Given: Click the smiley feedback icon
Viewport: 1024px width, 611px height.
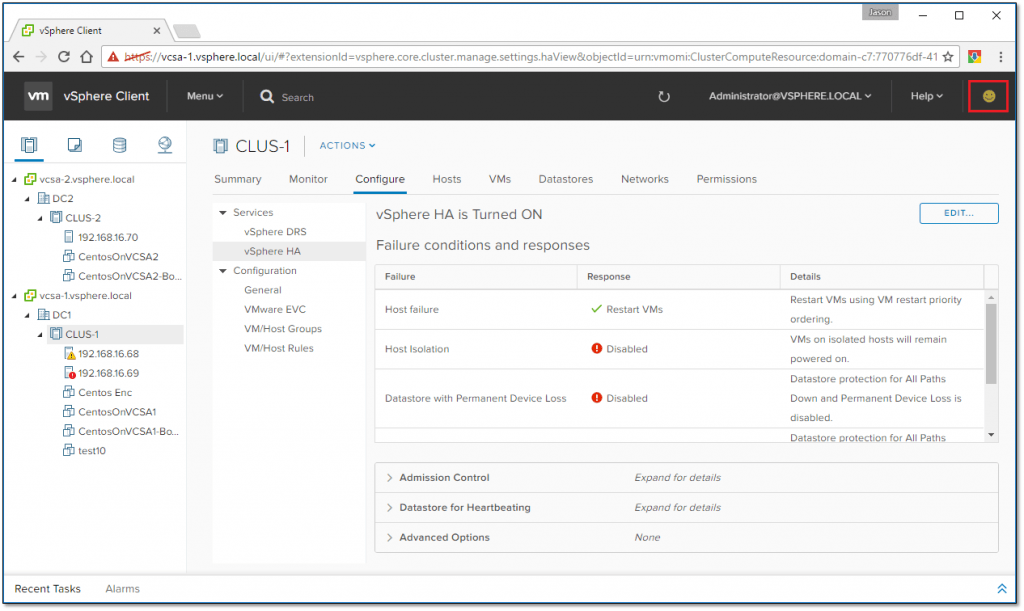Looking at the screenshot, I should point(988,96).
